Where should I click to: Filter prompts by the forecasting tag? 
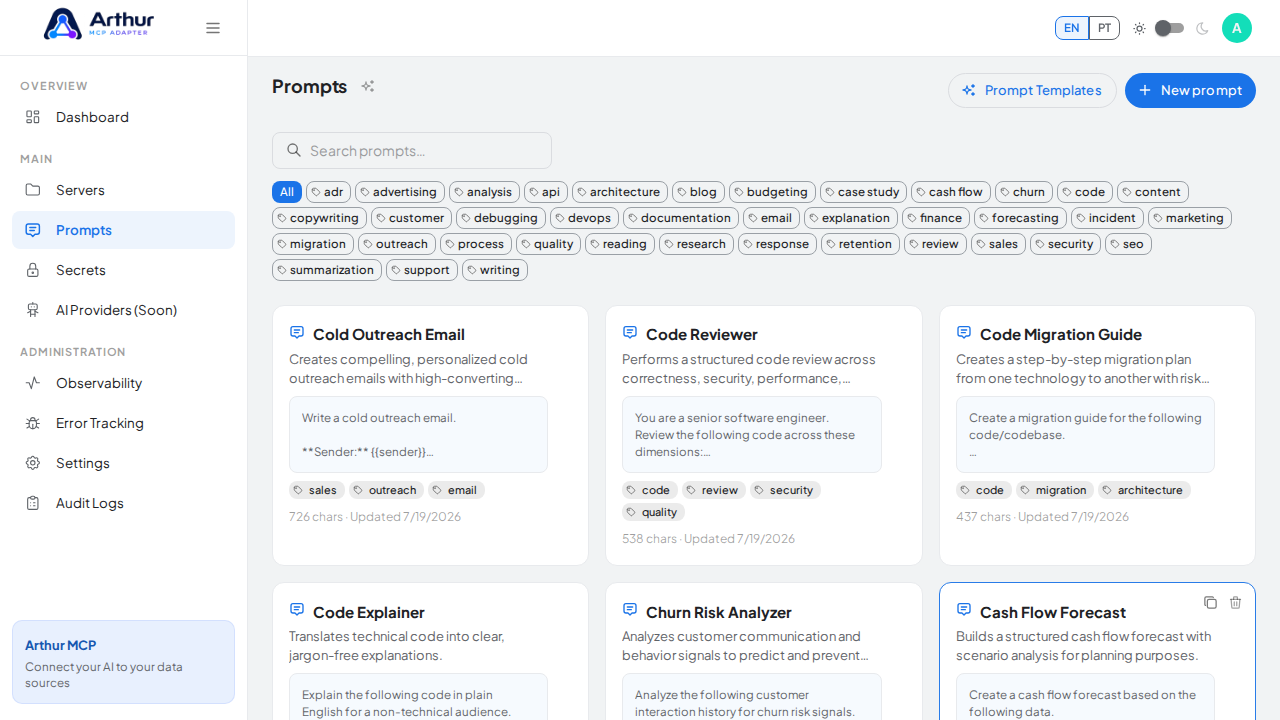pos(1020,218)
